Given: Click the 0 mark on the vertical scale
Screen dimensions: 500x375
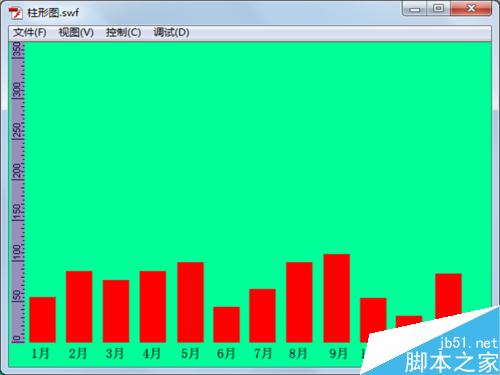Looking at the screenshot, I should click(x=17, y=339).
